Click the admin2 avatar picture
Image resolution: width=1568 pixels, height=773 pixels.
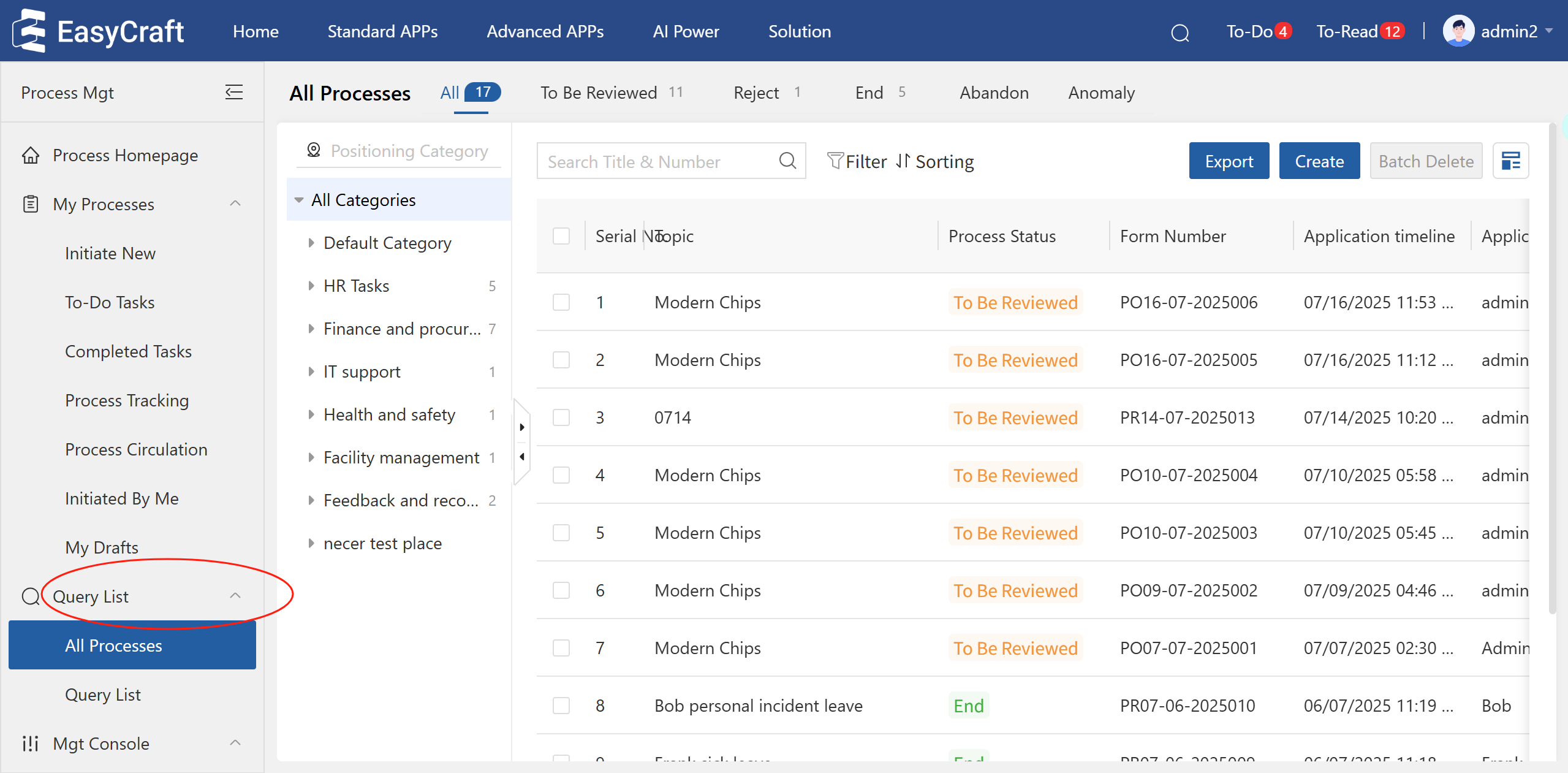(1458, 31)
